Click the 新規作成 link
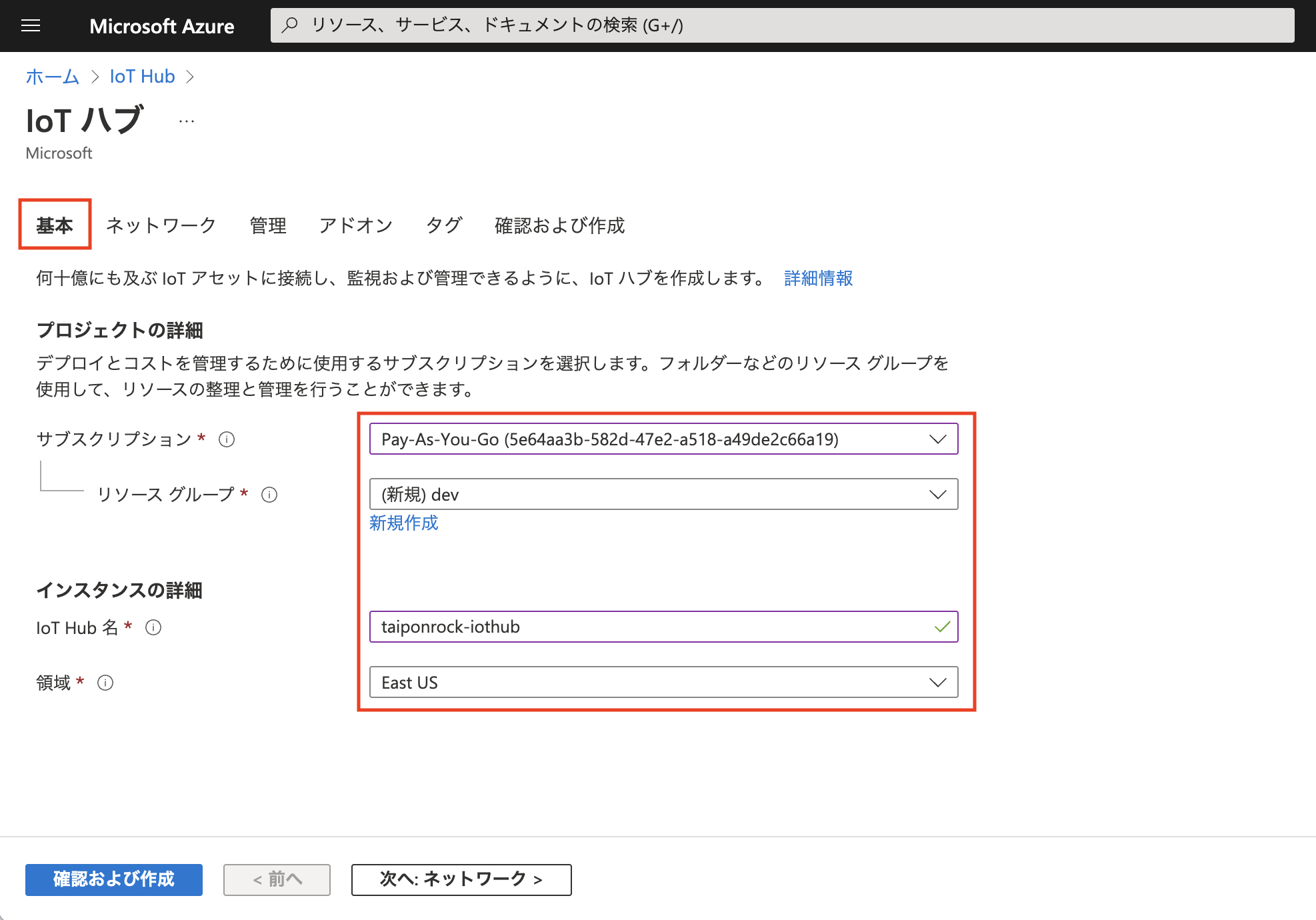The height and width of the screenshot is (920, 1316). 404,523
